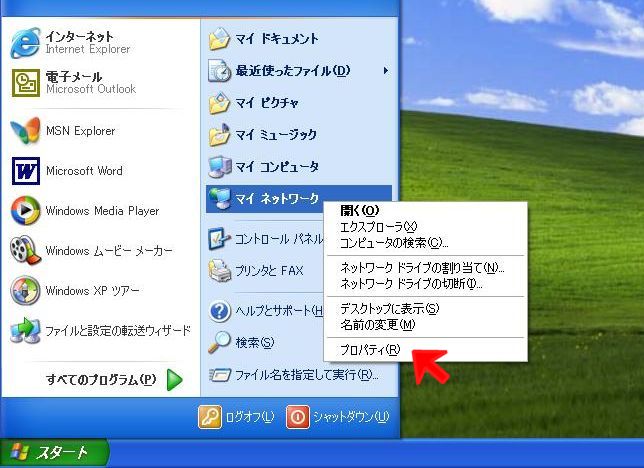Click the マイ コンピュータ label
Image resolution: width=644 pixels, height=468 pixels.
tap(277, 166)
